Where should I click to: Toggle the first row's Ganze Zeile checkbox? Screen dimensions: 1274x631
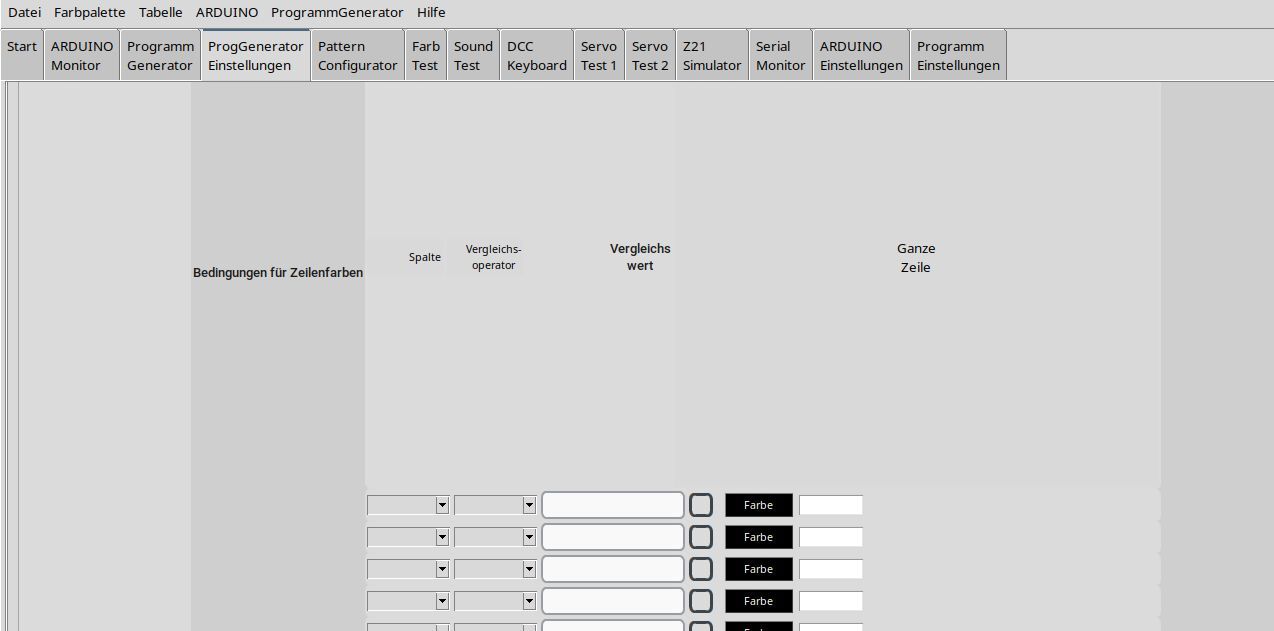pos(701,505)
